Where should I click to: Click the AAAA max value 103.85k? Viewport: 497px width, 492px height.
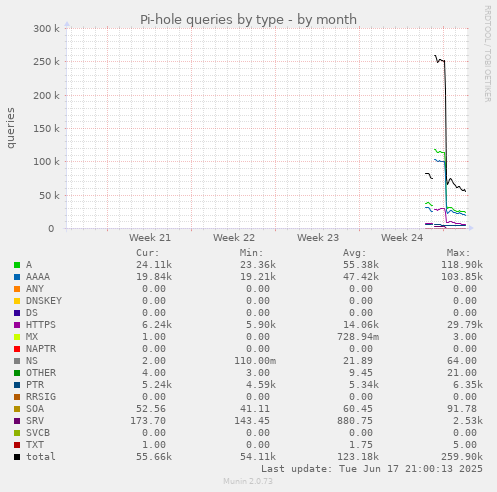point(462,277)
